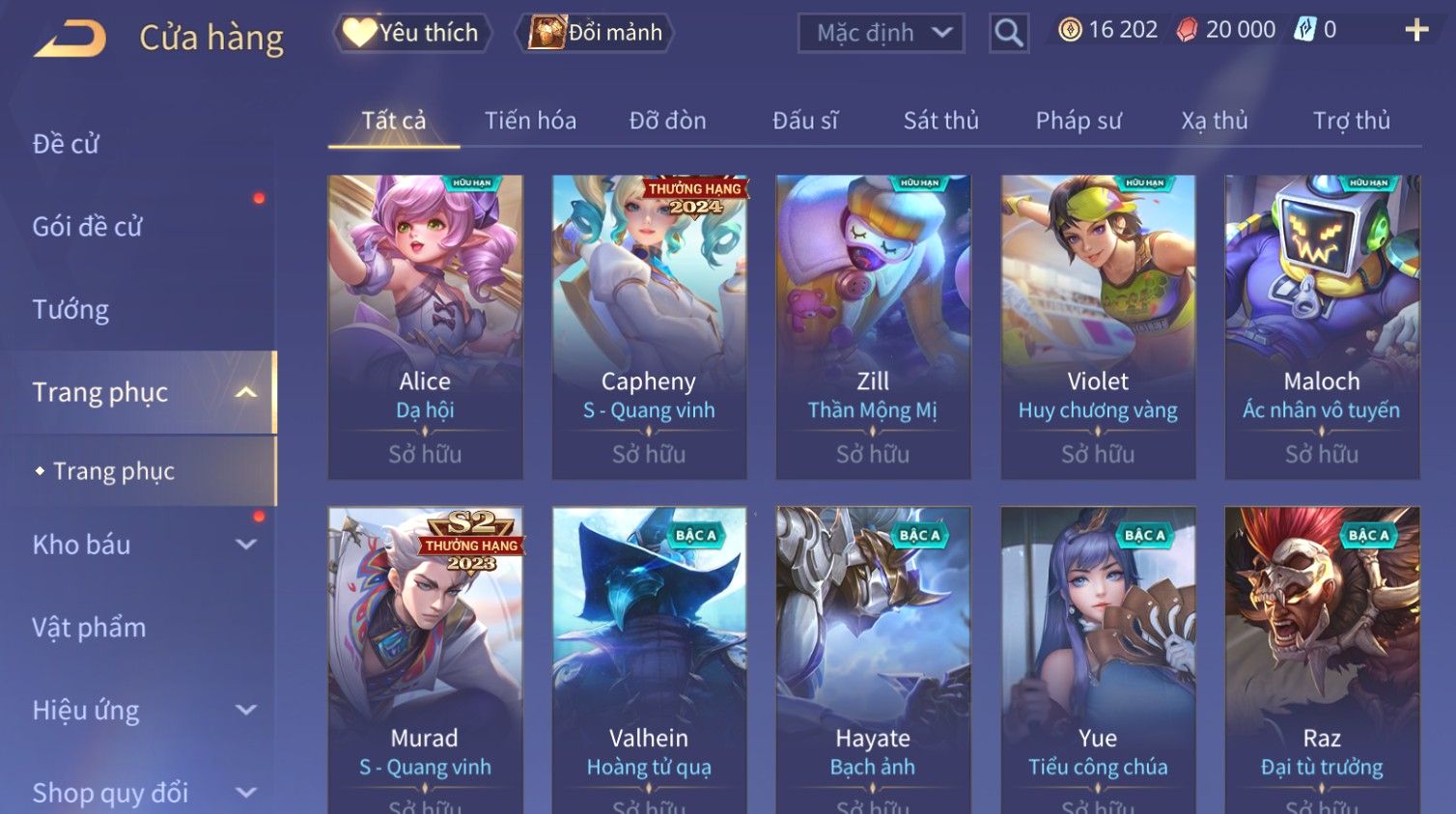Viewport: 1456px width, 814px height.
Task: Tap the blue voucher ticket icon
Action: pyautogui.click(x=1304, y=30)
